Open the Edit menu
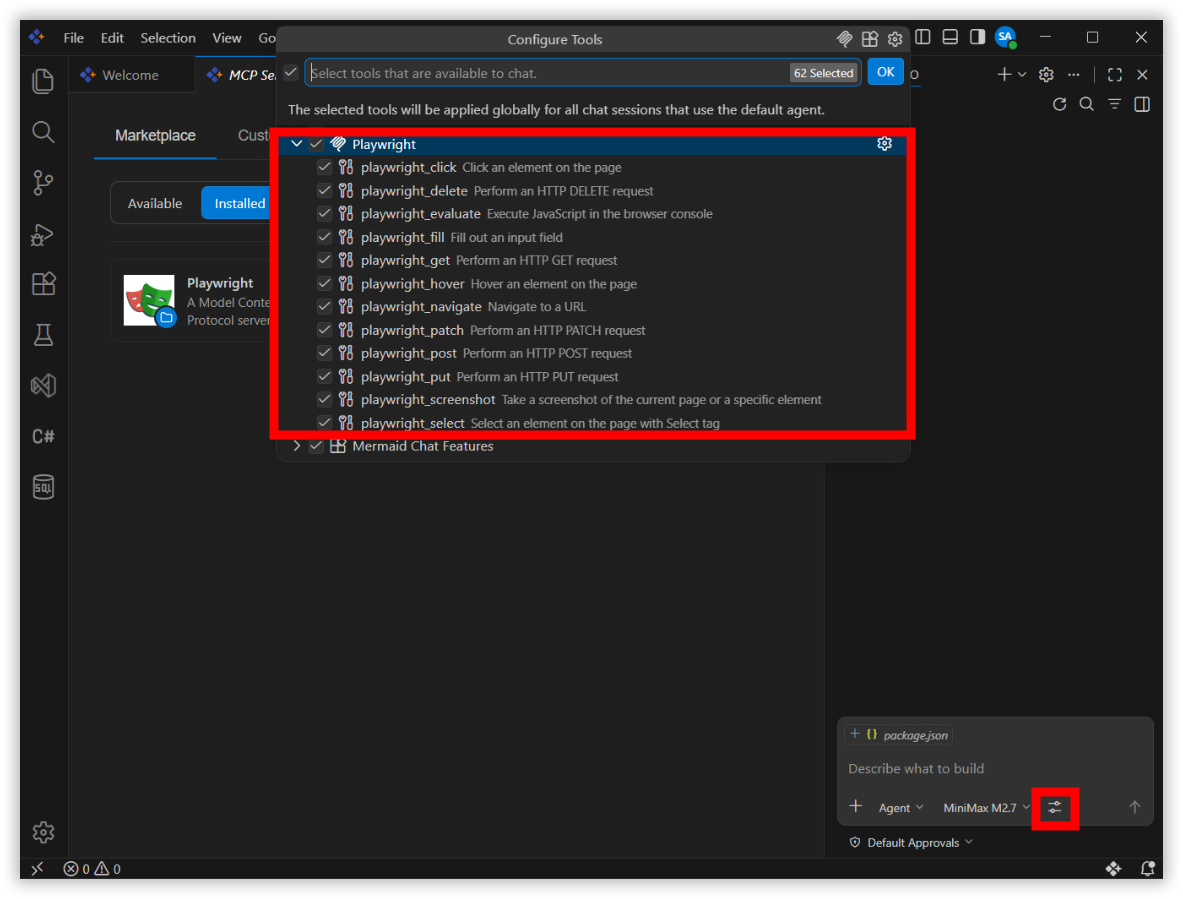1183x899 pixels. coord(112,38)
